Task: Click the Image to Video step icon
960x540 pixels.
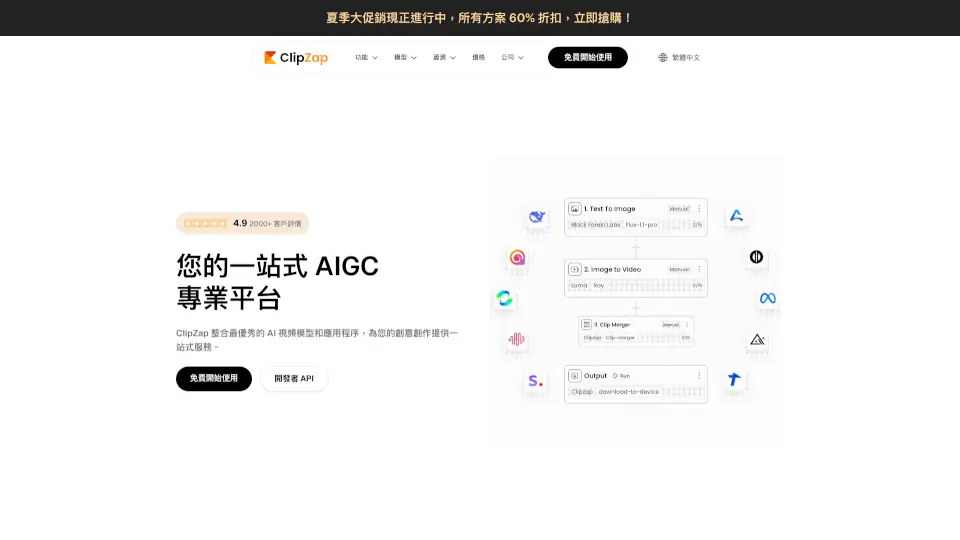Action: [575, 269]
